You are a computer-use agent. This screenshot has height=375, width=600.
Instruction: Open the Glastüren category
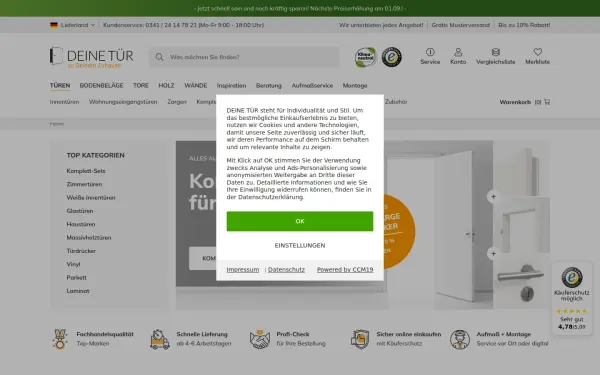click(x=80, y=211)
